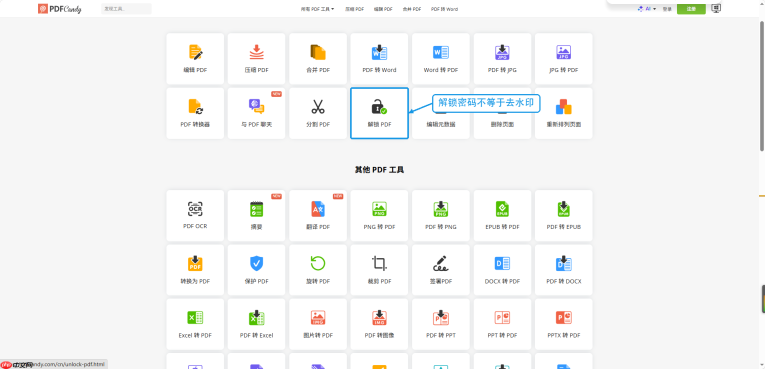Open the 编辑元数据 card label
The image size is (765, 369).
[x=441, y=124]
